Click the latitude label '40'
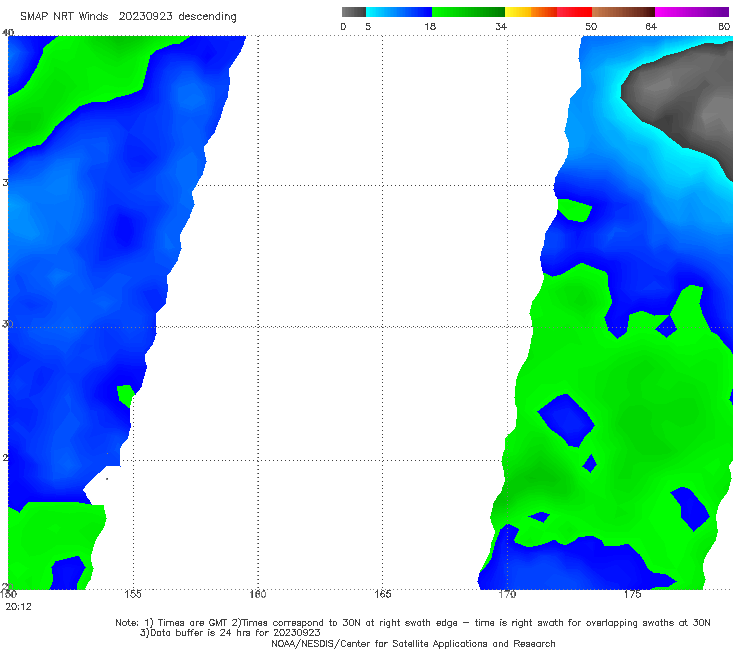740x650 pixels. point(8,32)
